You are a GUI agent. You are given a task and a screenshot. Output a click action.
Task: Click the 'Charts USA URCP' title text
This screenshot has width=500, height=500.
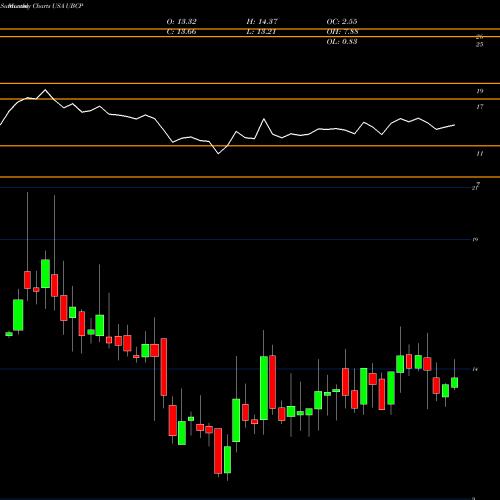click(x=58, y=6)
